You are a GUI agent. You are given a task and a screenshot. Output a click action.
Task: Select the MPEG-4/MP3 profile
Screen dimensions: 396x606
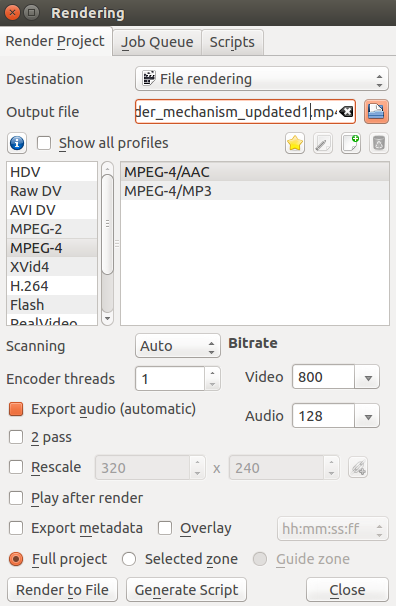pyautogui.click(x=255, y=191)
